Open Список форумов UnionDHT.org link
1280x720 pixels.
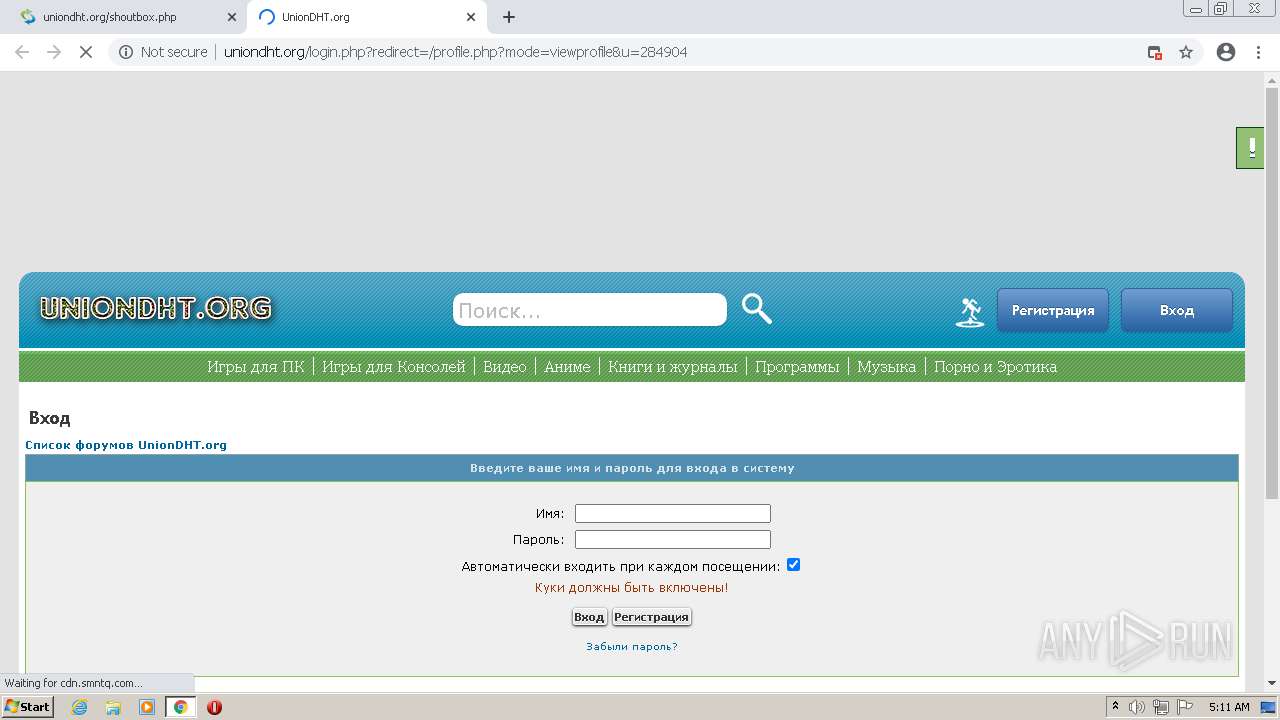click(126, 445)
